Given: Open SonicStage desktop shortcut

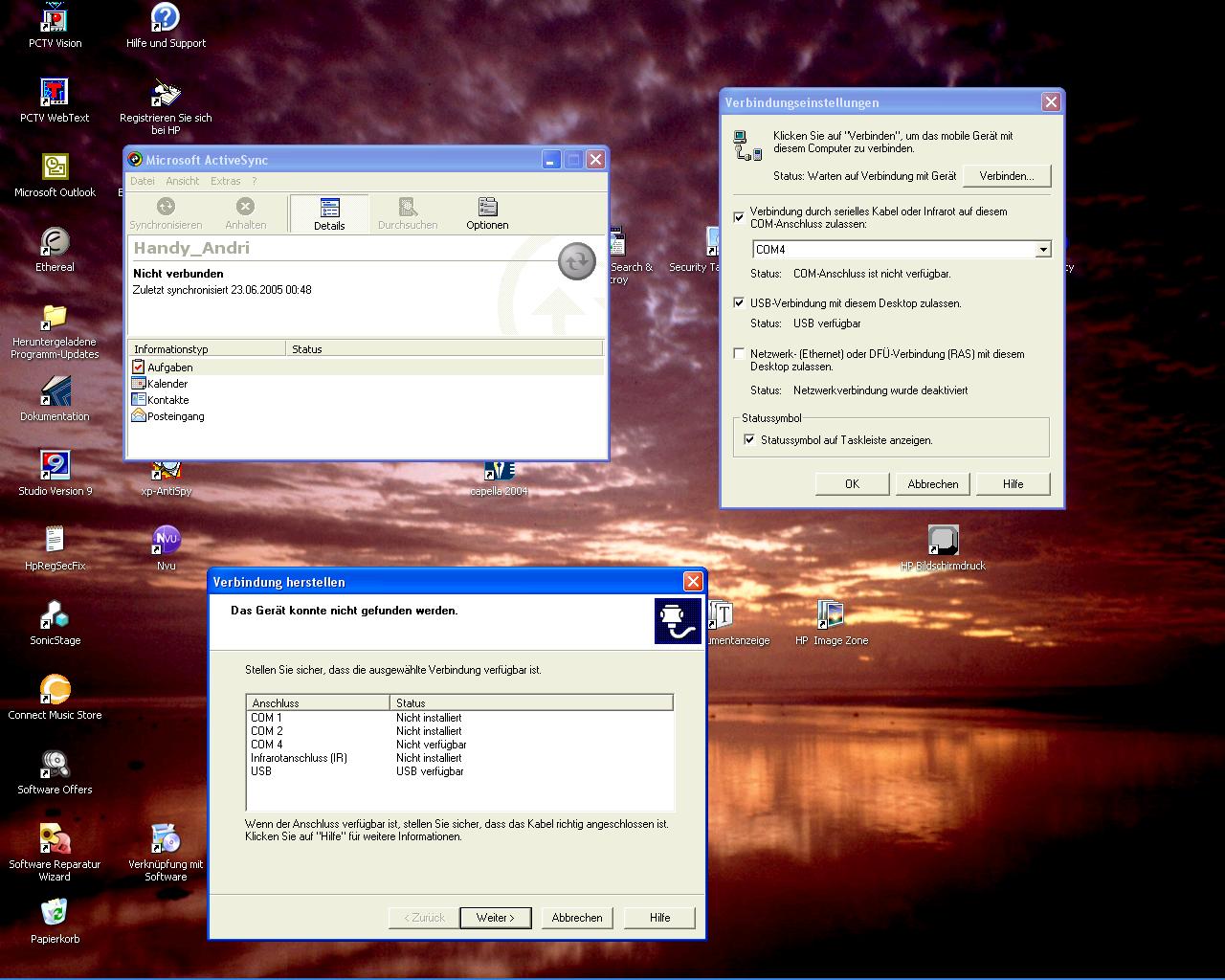Looking at the screenshot, I should [55, 623].
